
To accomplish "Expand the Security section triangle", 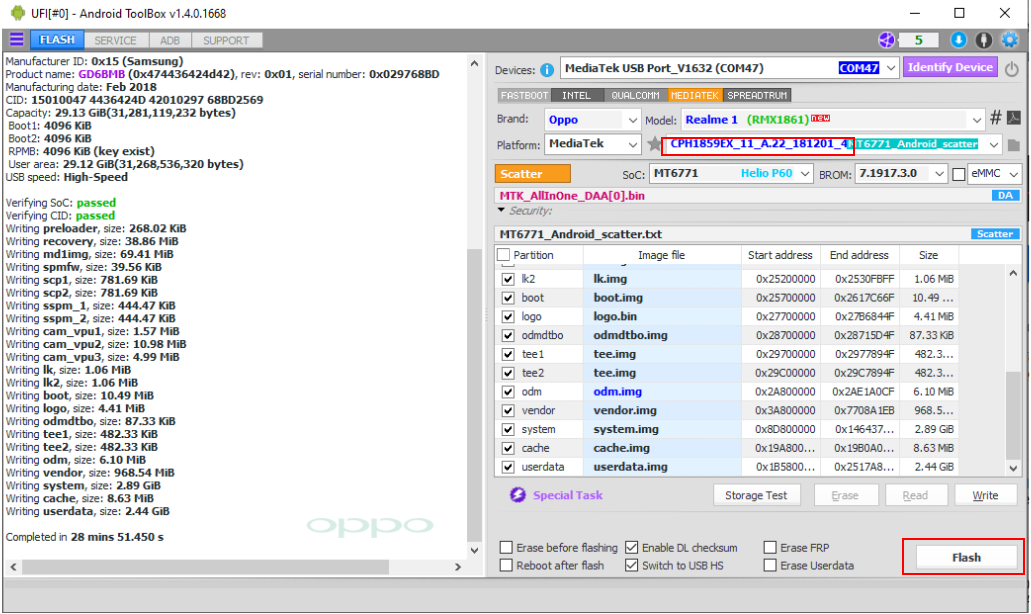I will pyautogui.click(x=502, y=210).
